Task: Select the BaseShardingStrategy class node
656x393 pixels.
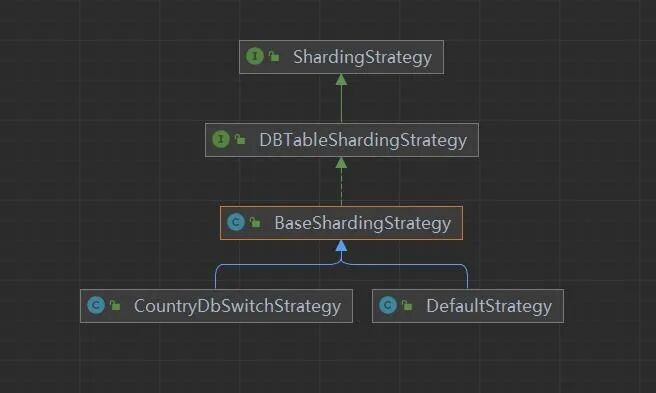Action: tap(341, 223)
